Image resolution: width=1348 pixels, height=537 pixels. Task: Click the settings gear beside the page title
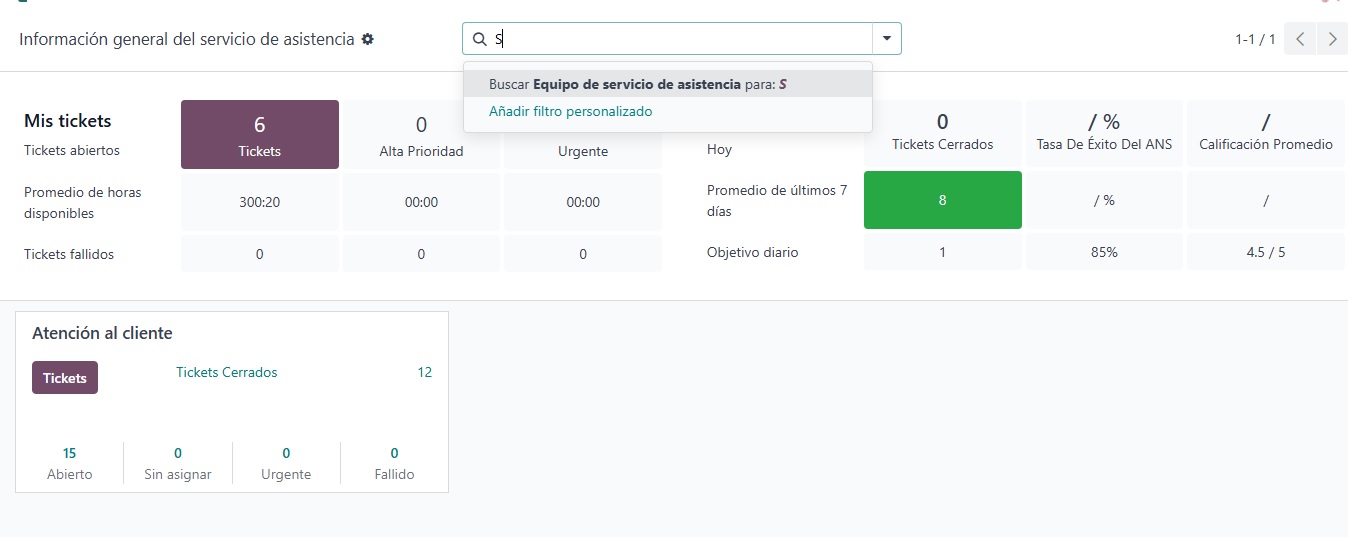[368, 39]
